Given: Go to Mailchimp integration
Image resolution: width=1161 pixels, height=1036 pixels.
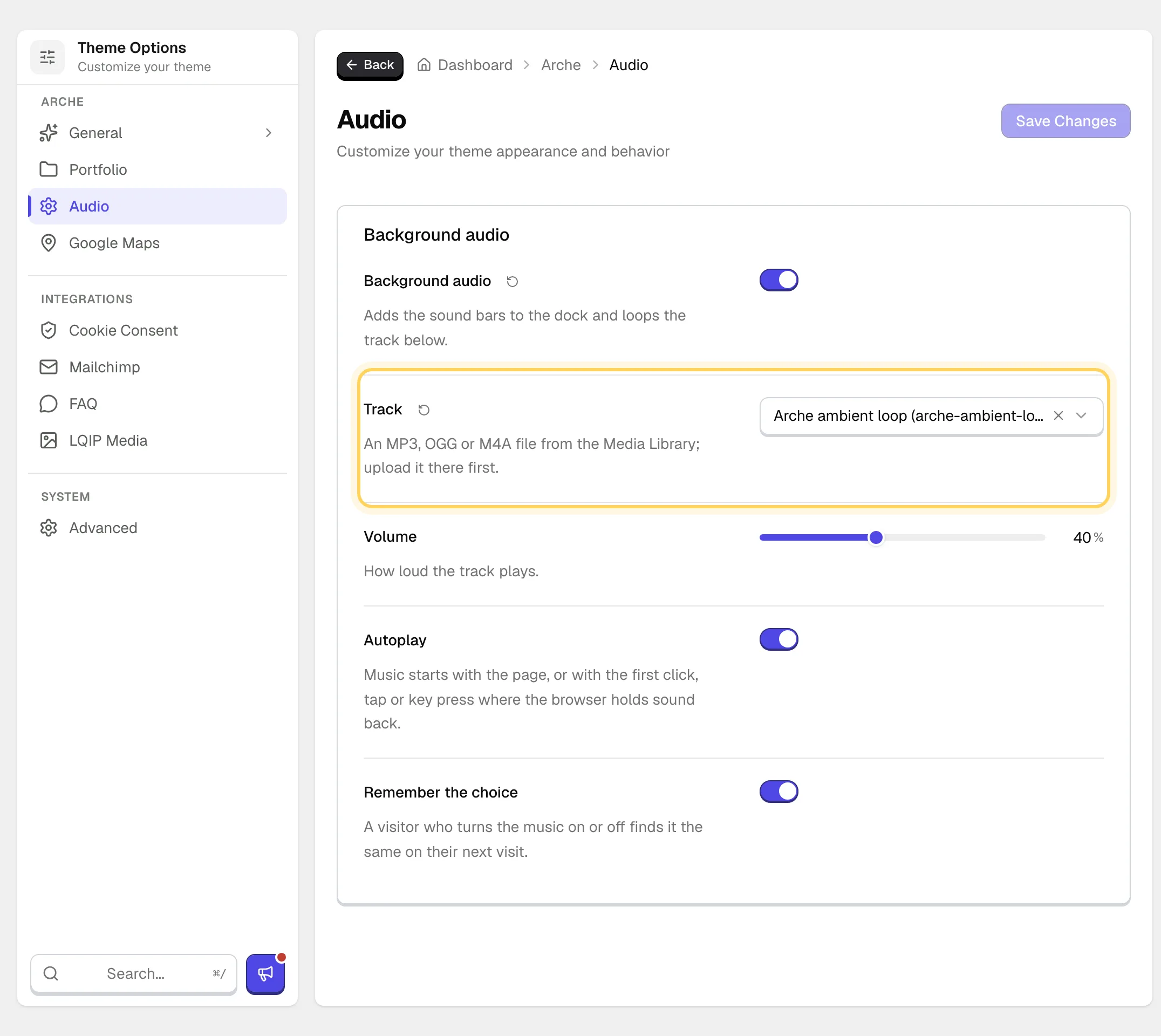Looking at the screenshot, I should click(158, 367).
